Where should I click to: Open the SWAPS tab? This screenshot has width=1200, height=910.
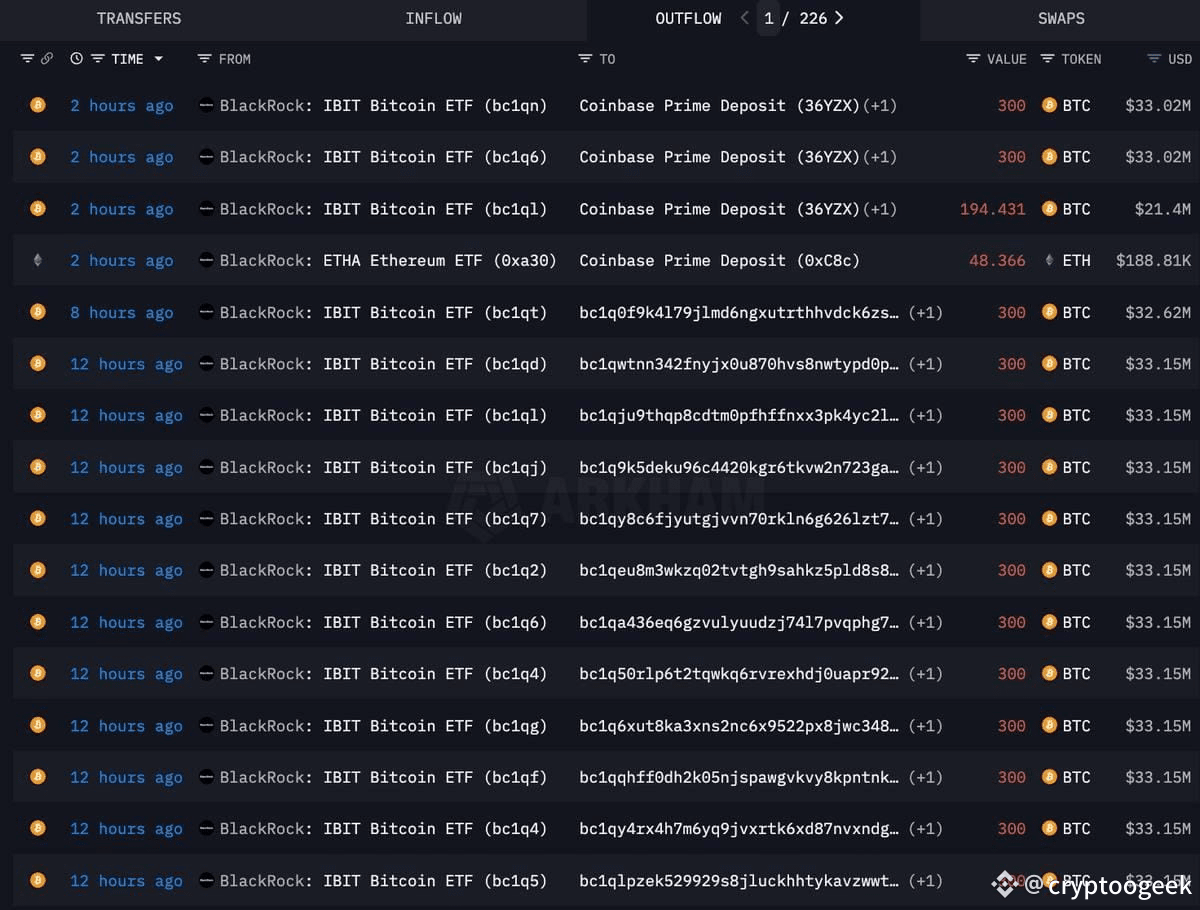click(x=1061, y=18)
